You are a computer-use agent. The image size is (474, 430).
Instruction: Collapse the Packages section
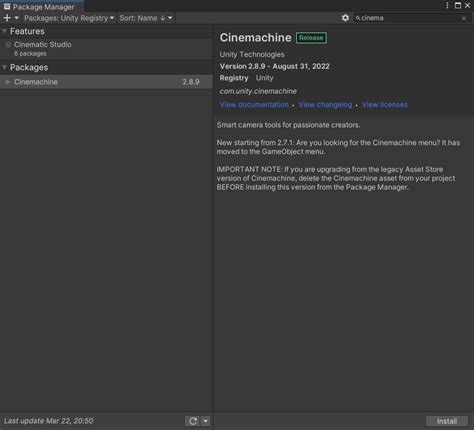[4, 67]
